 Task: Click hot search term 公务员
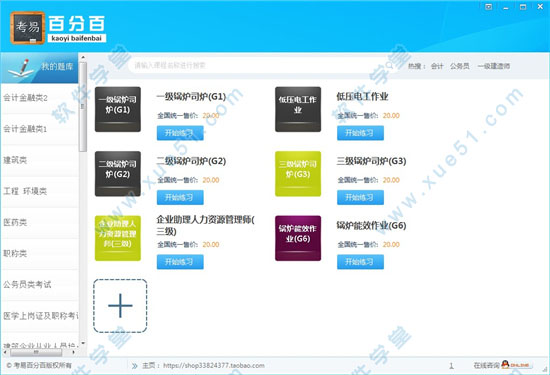tap(460, 66)
